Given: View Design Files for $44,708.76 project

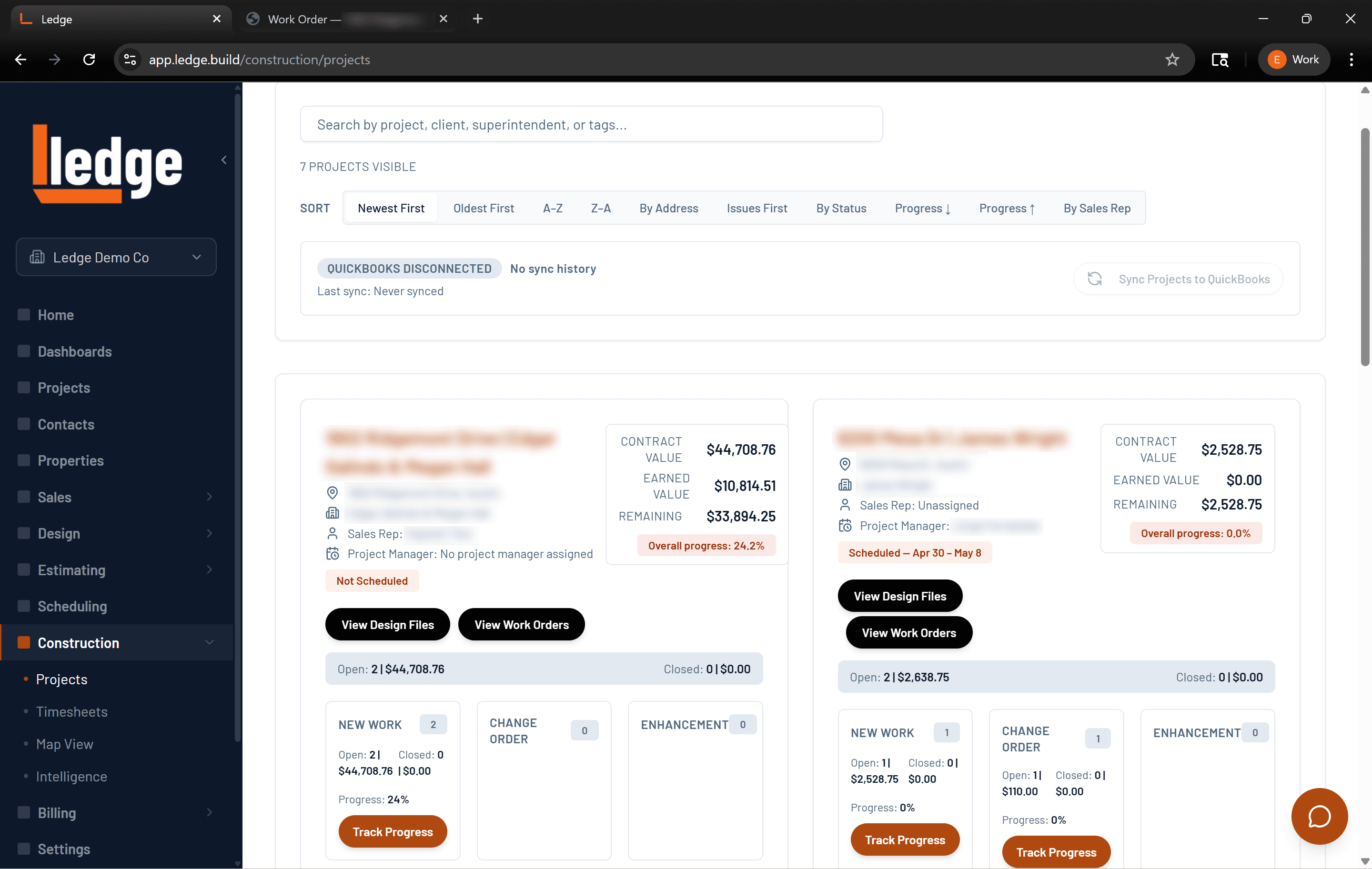Looking at the screenshot, I should point(387,624).
